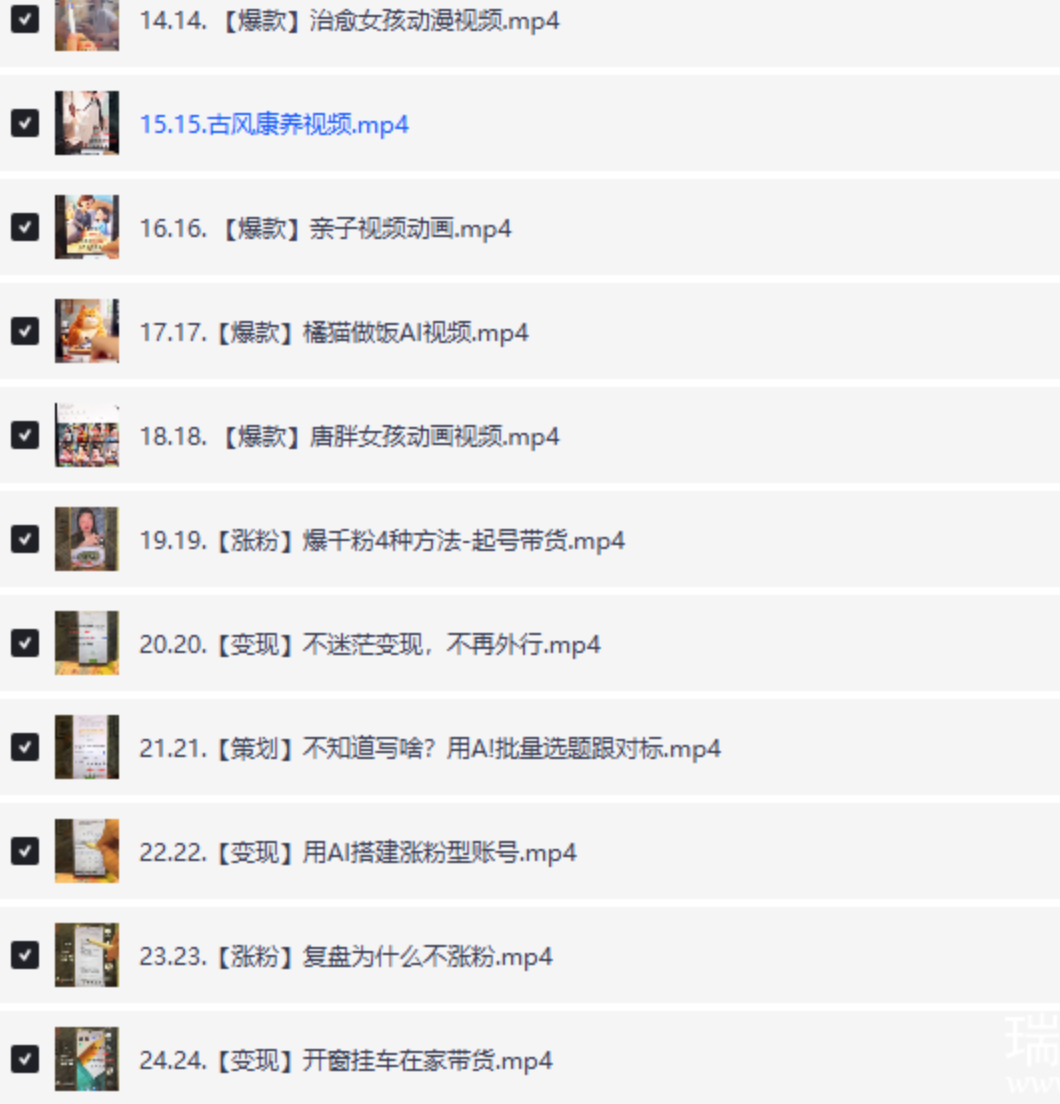This screenshot has height=1104, width=1060.
Task: Toggle checkbox next to 15.15.古风康养视频.mp4
Action: [x=25, y=123]
